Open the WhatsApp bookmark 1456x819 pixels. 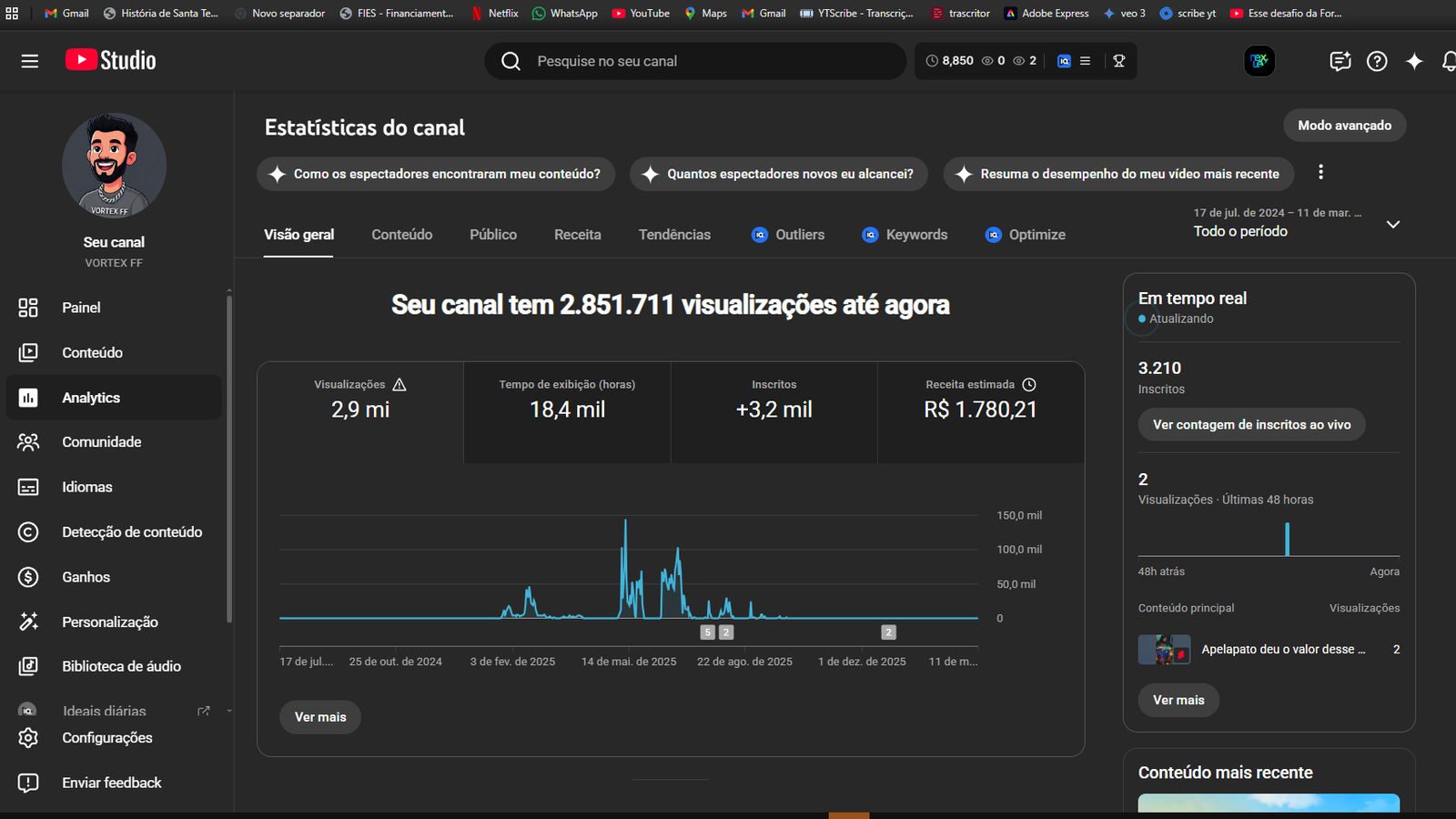pos(564,14)
